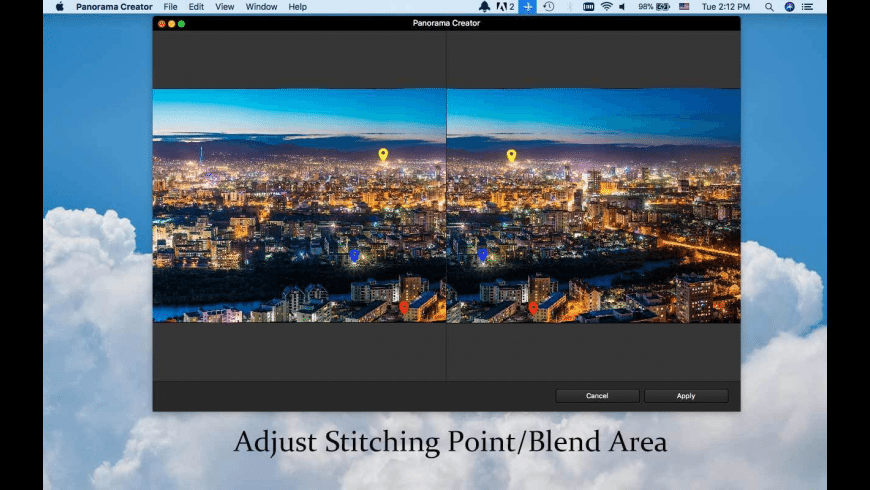The height and width of the screenshot is (490, 870).
Task: Open the Time Machine menu bar icon
Action: (x=549, y=7)
